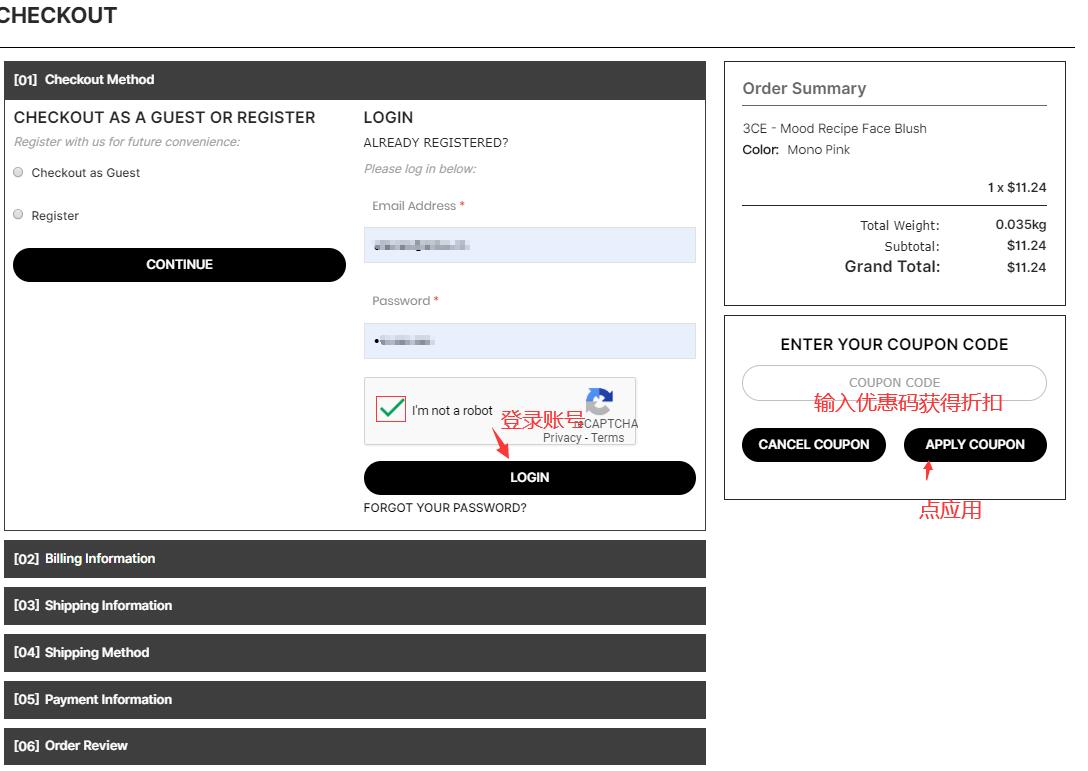Open the reCAPTCHA Privacy link

tap(561, 438)
